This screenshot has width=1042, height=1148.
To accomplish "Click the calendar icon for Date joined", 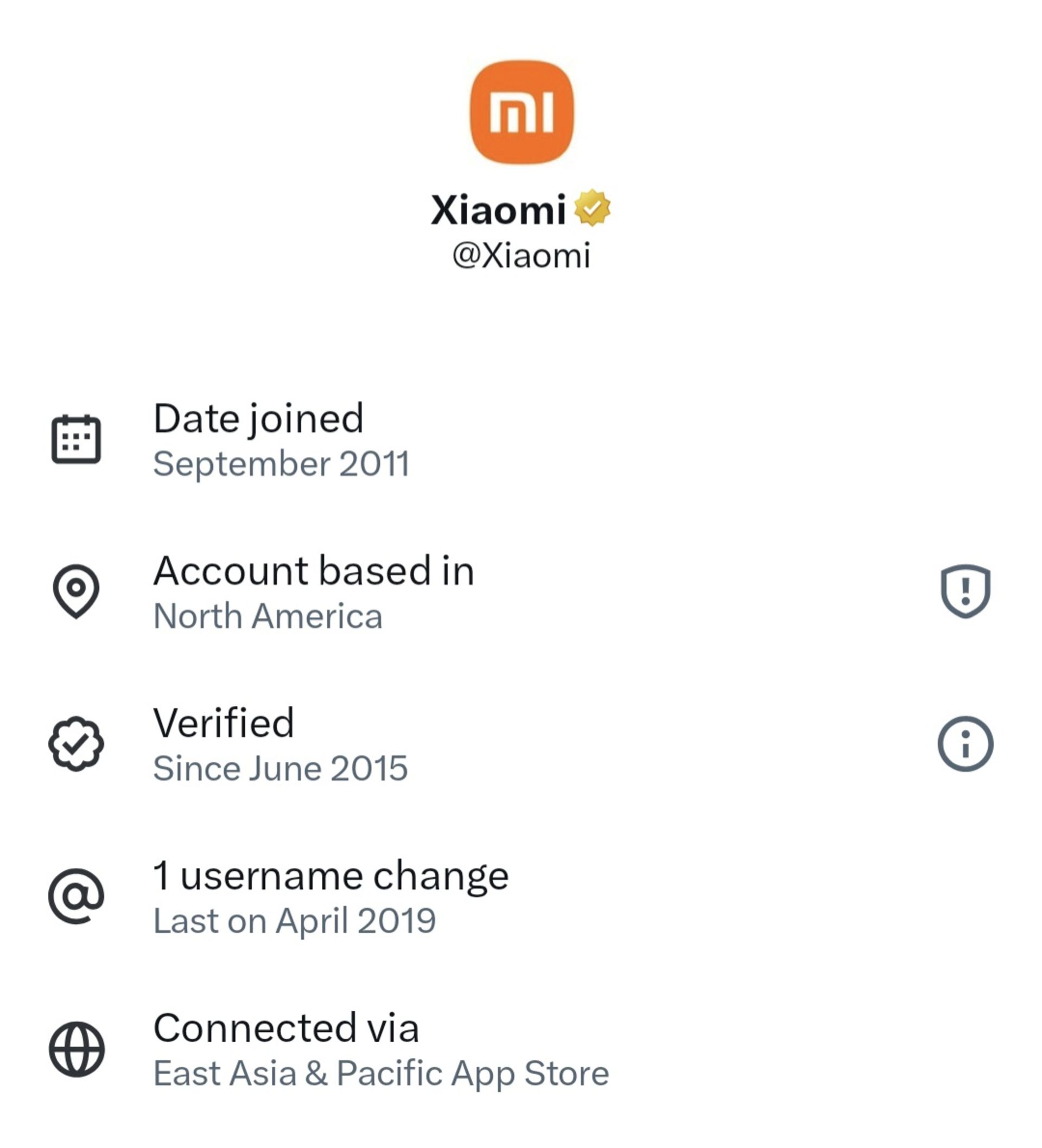I will pos(77,439).
